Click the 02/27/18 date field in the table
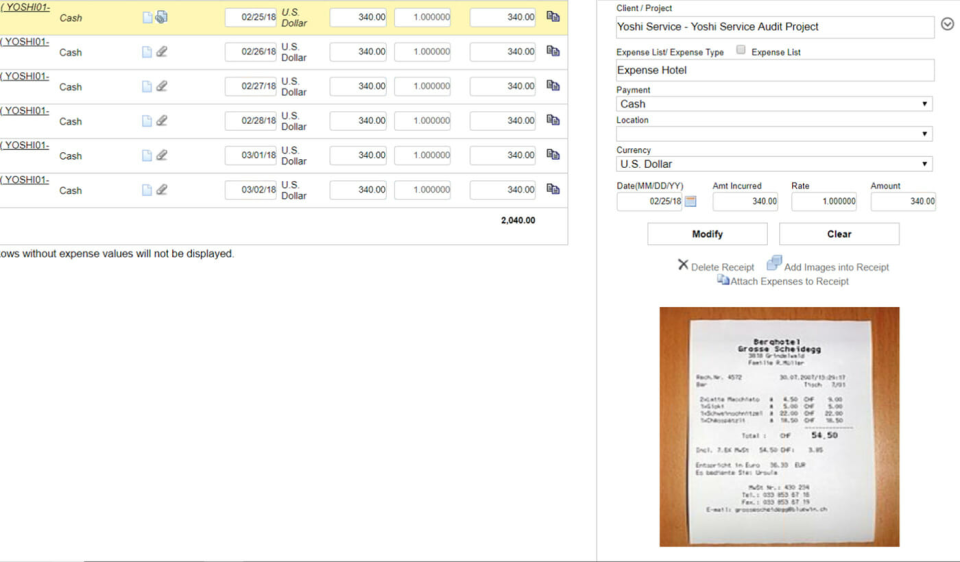Viewport: 960px width, 562px height. (251, 86)
